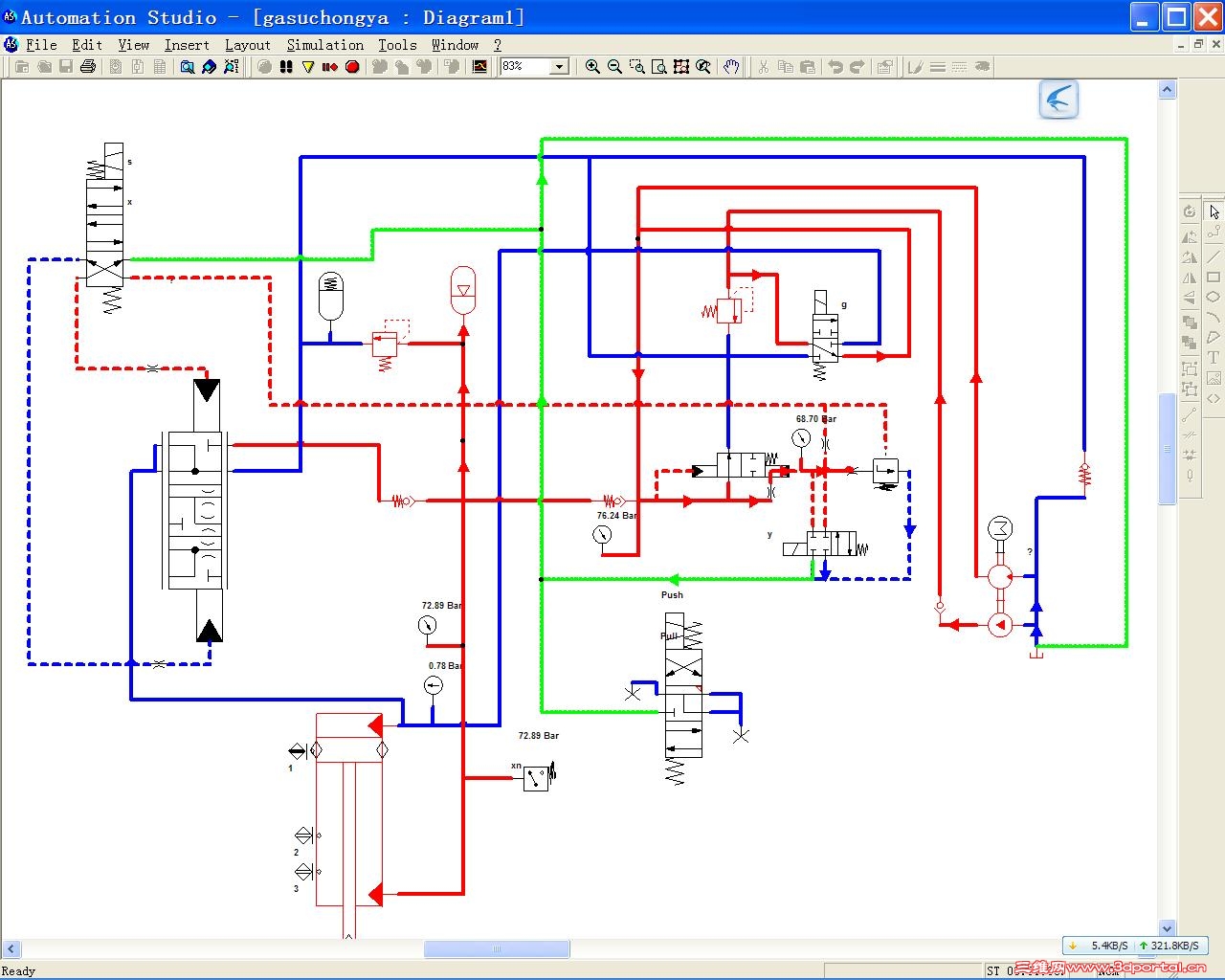Click the Pause simulation icon
This screenshot has width=1225, height=980.
(x=285, y=66)
